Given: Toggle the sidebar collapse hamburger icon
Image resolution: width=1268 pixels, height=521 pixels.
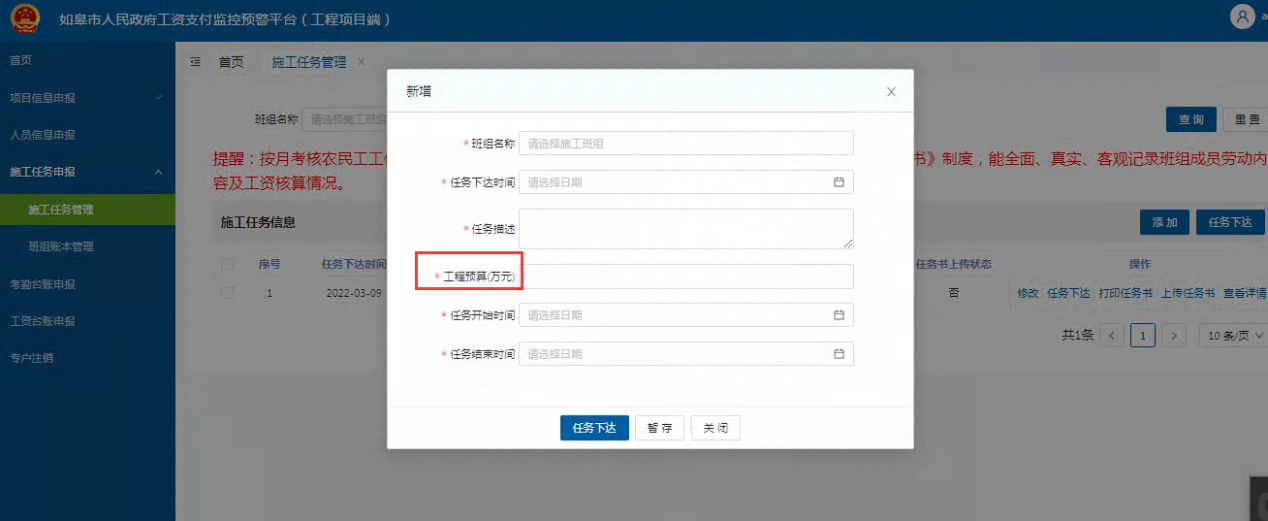Looking at the screenshot, I should (x=195, y=62).
